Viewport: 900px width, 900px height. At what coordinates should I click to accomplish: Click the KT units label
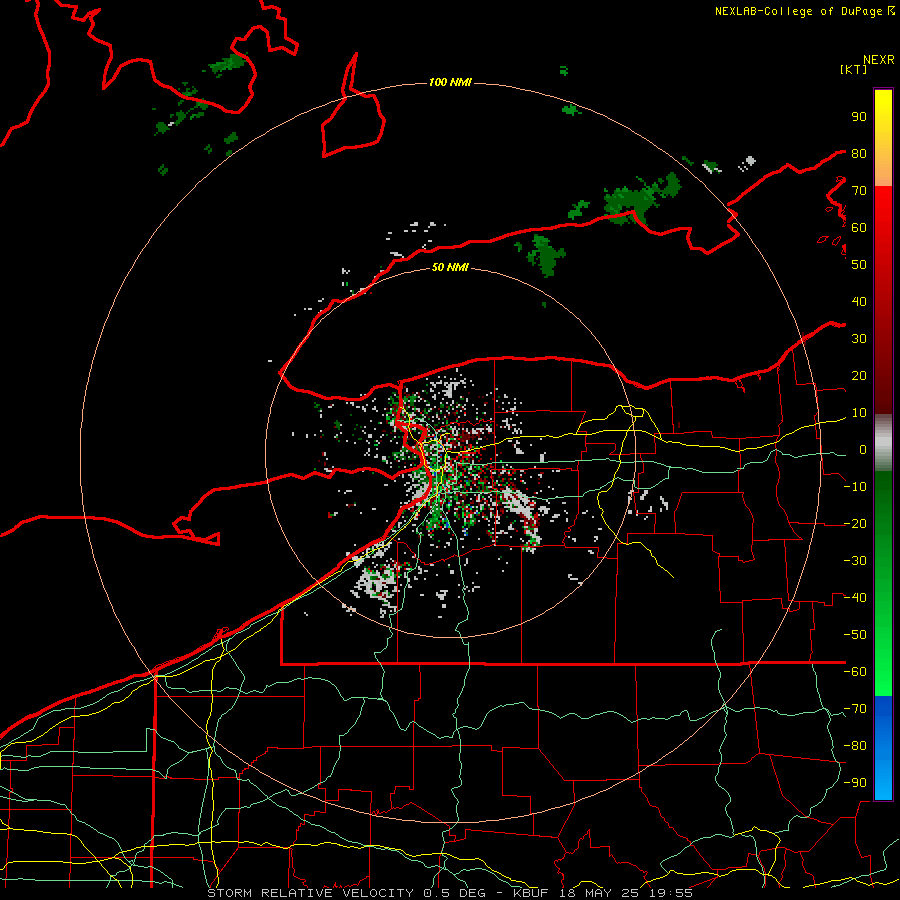(854, 69)
